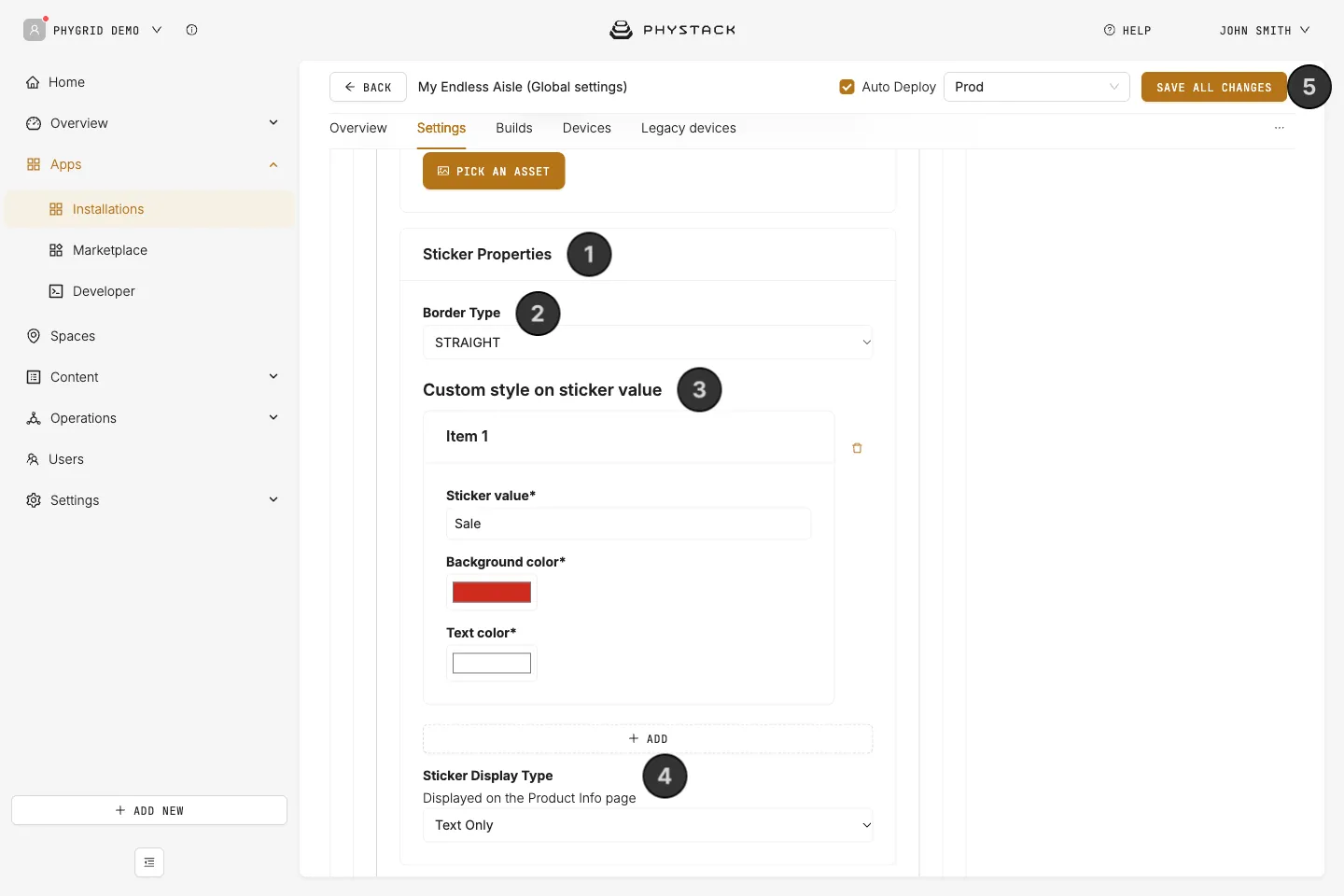Open the John Smith account menu
This screenshot has width=1344, height=896.
(x=1265, y=30)
